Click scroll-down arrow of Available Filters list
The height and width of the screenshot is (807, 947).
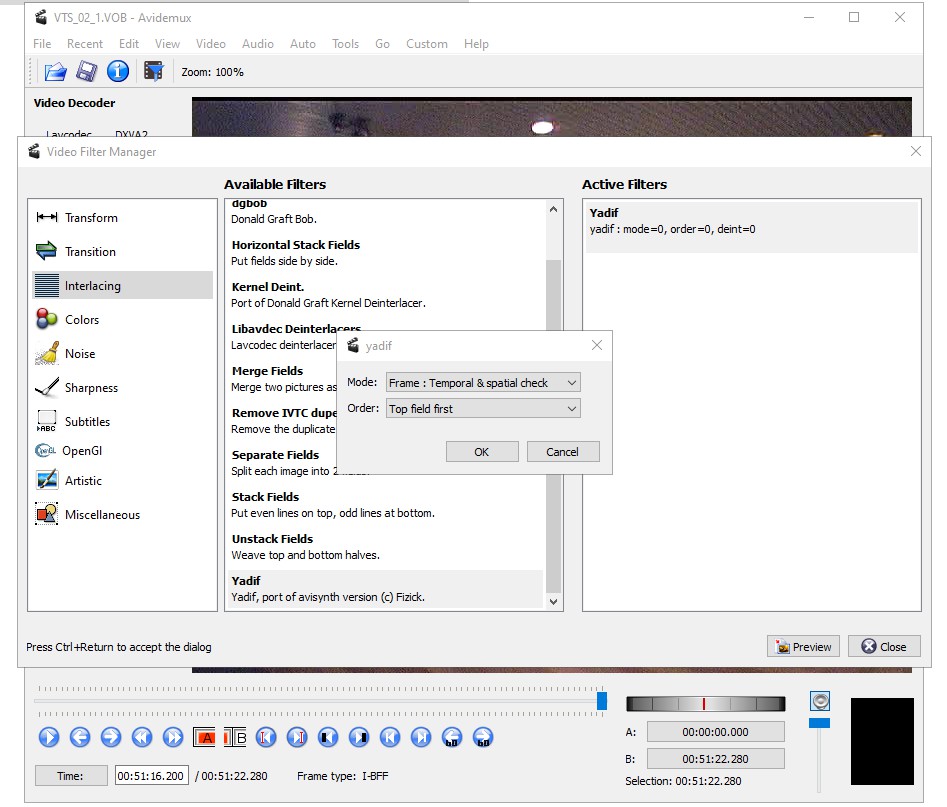click(553, 602)
